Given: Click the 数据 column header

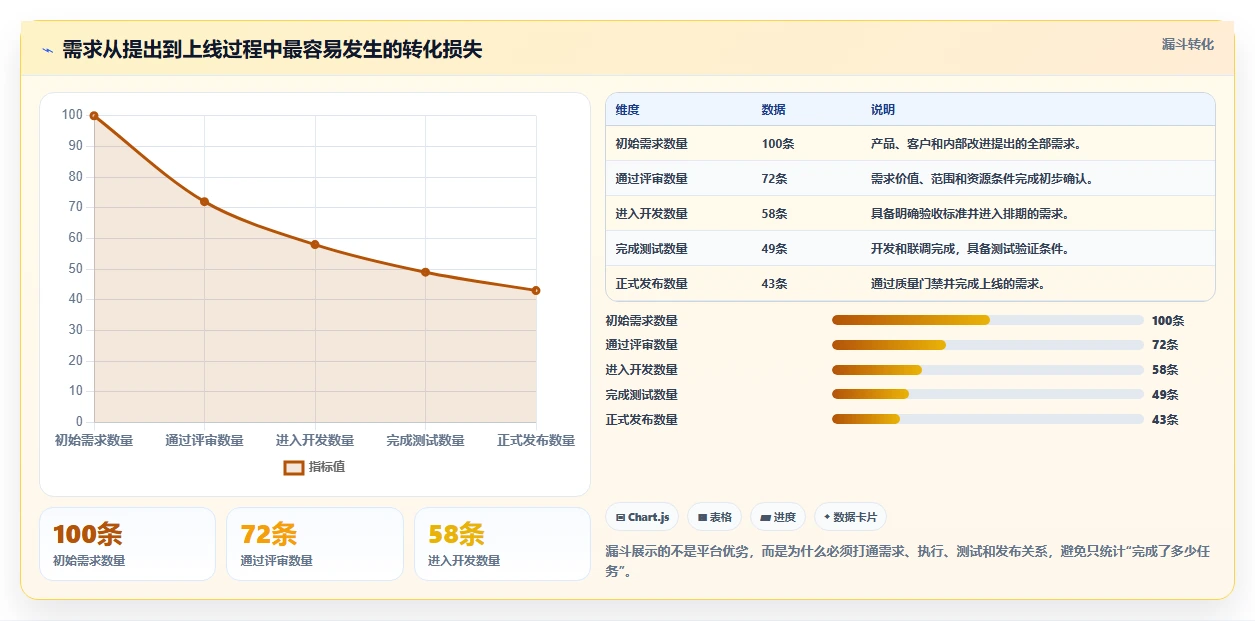Looking at the screenshot, I should point(773,110).
